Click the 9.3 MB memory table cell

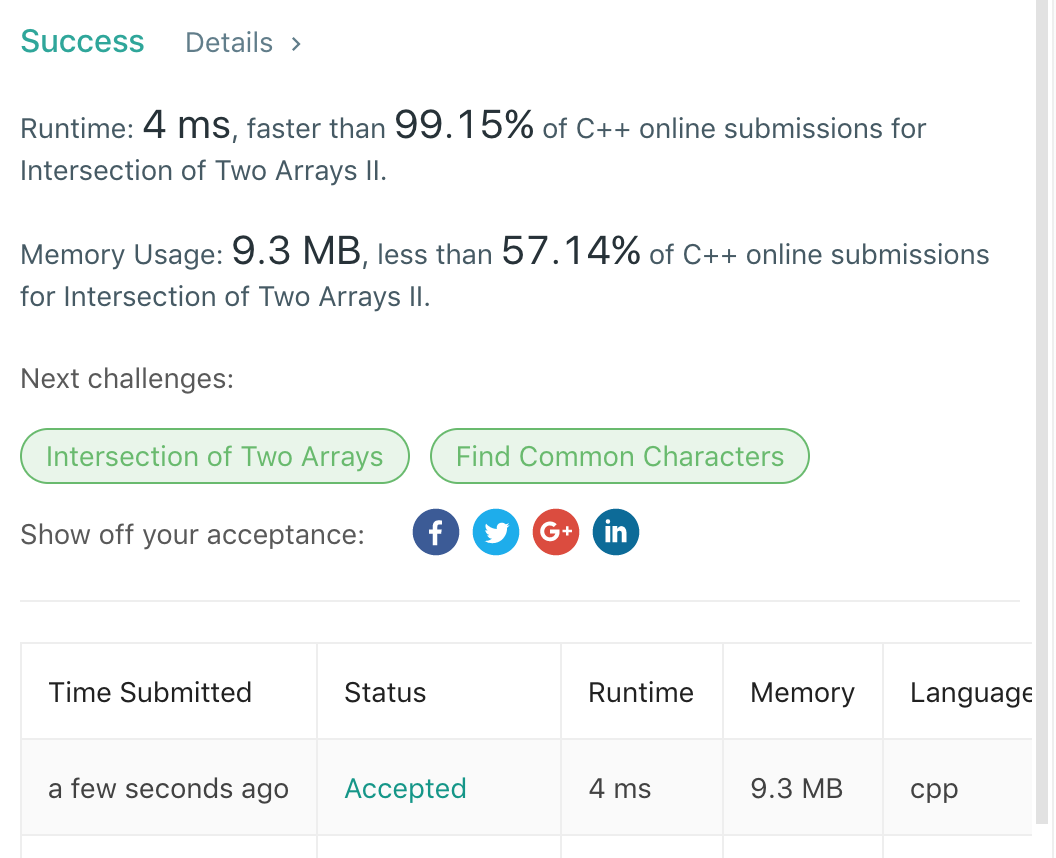point(796,788)
